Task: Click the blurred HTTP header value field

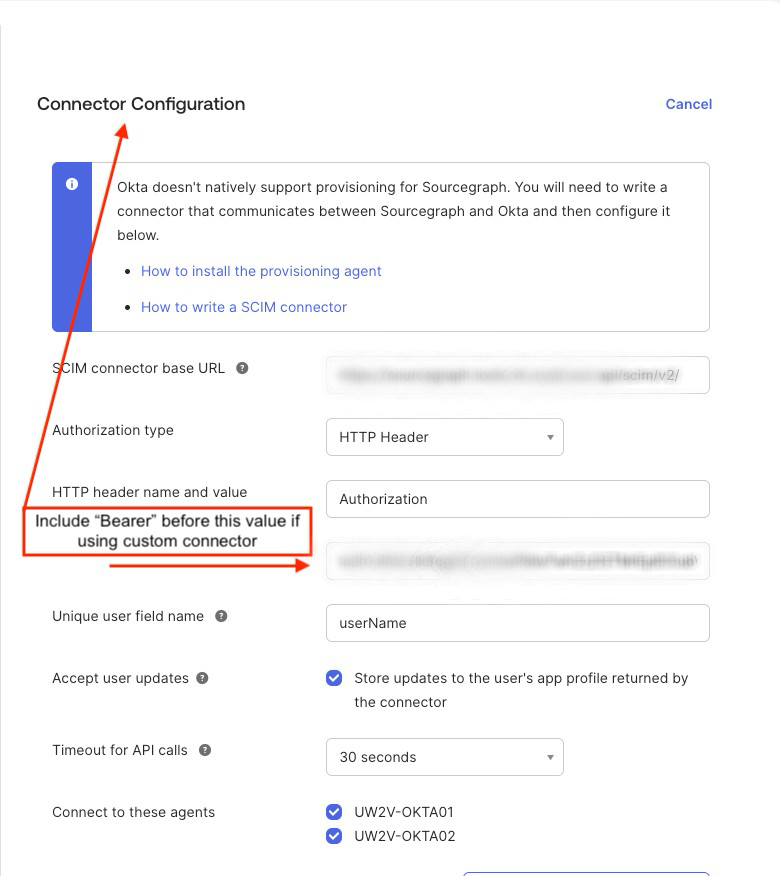Action: (x=517, y=561)
